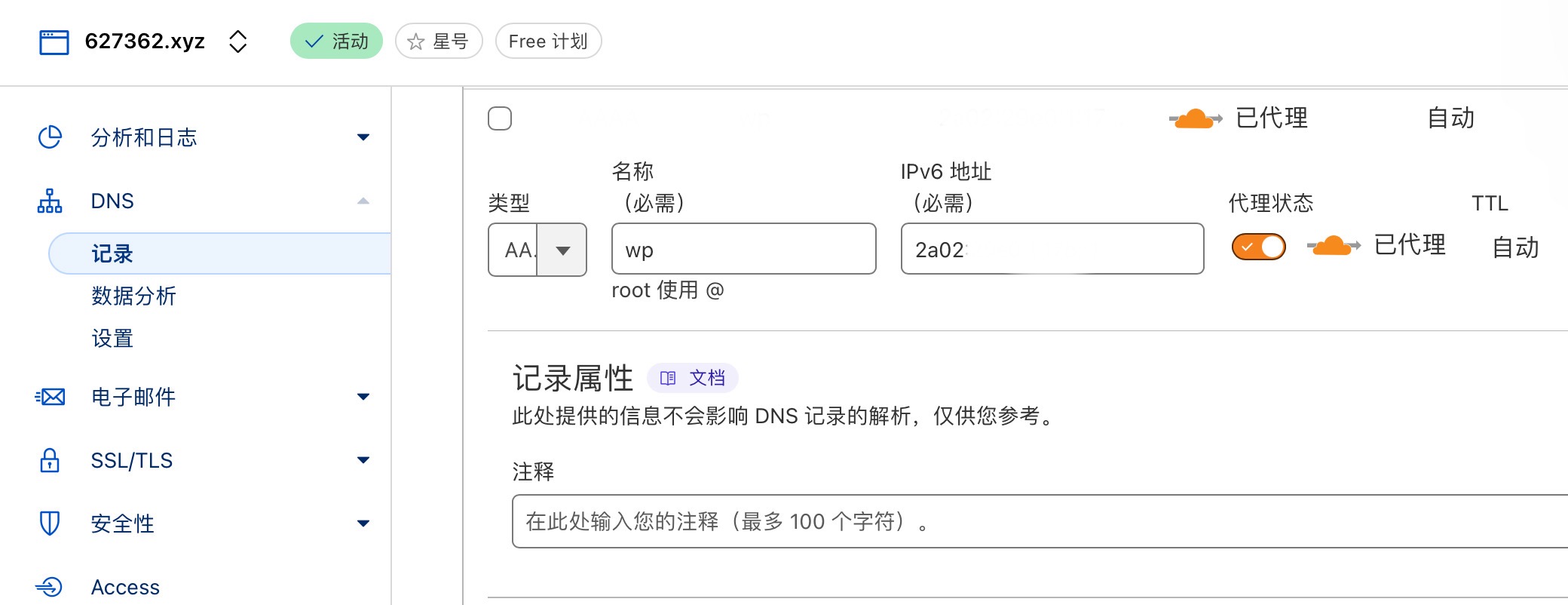This screenshot has height=605, width=1568.
Task: Select 数据分析 under DNS
Action: coord(133,296)
